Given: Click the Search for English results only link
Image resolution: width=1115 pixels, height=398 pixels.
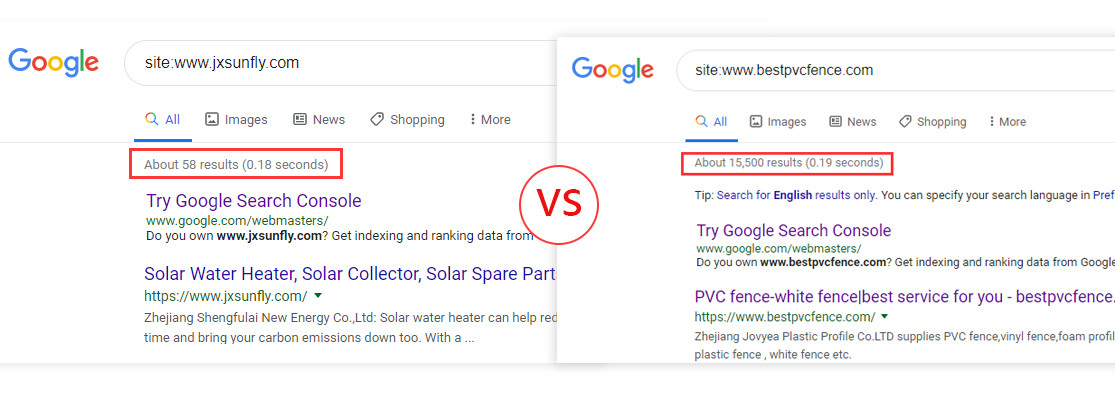Looking at the screenshot, I should (x=796, y=195).
